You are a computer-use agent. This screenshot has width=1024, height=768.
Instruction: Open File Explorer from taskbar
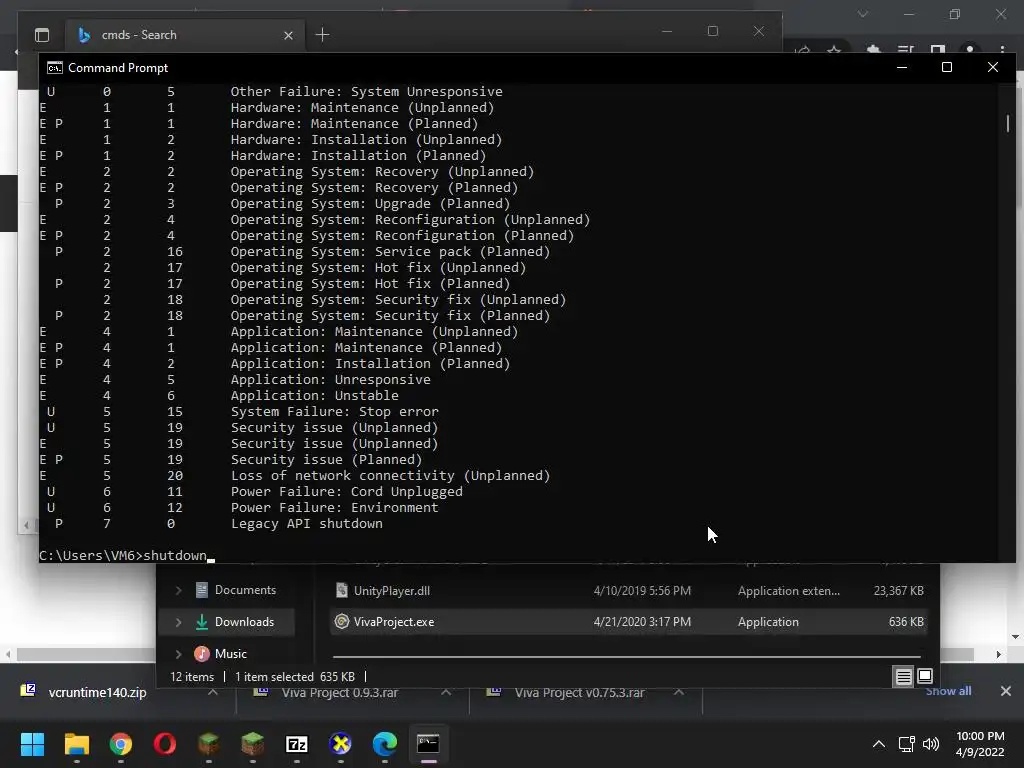[x=76, y=744]
